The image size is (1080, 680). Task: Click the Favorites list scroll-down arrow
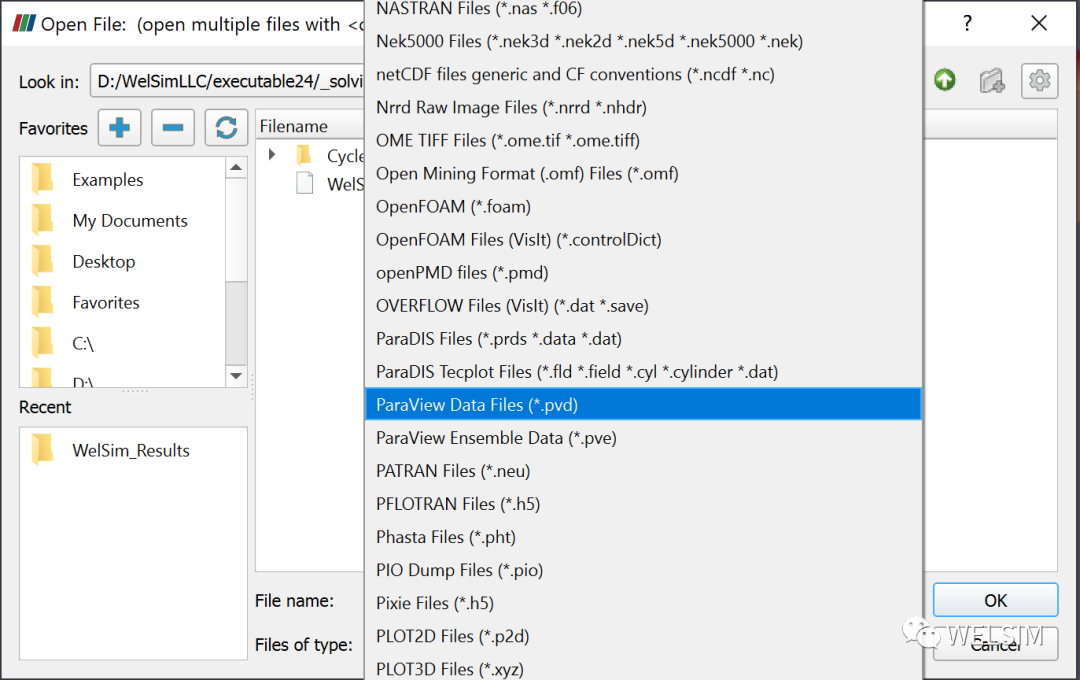[x=236, y=376]
